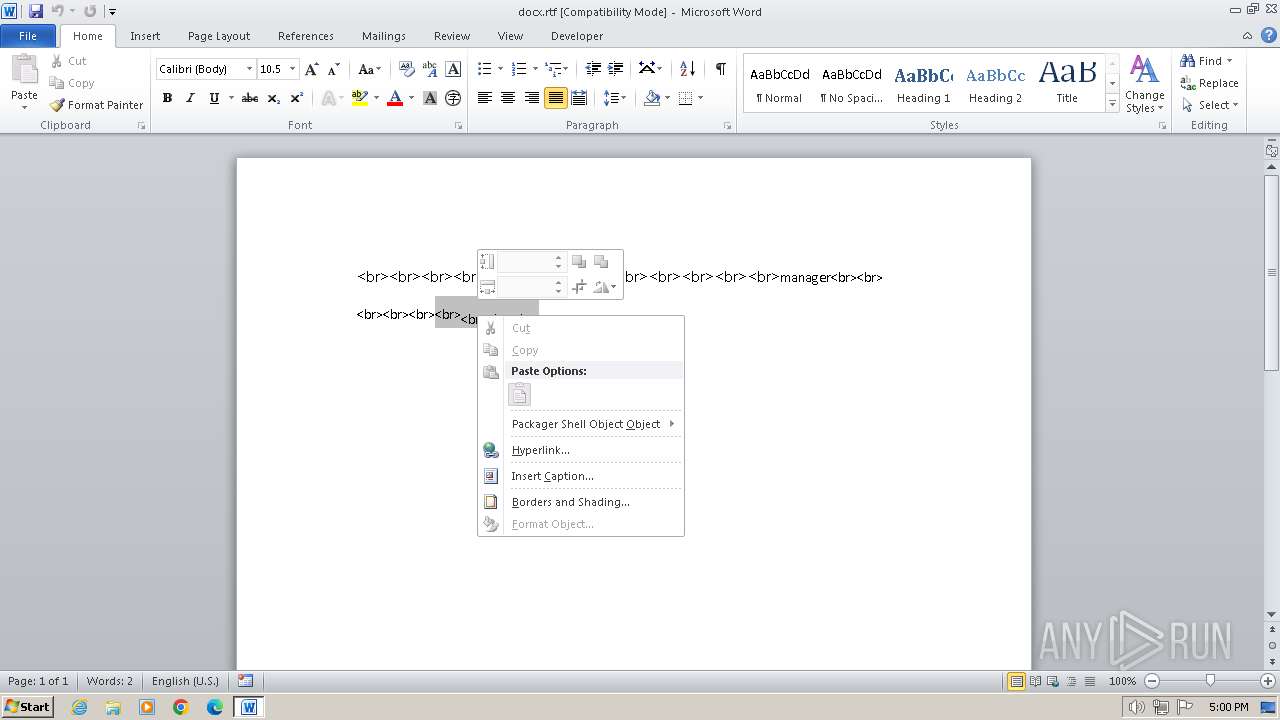
Task: Click the vertical scrollbar down arrow
Action: 1272,615
